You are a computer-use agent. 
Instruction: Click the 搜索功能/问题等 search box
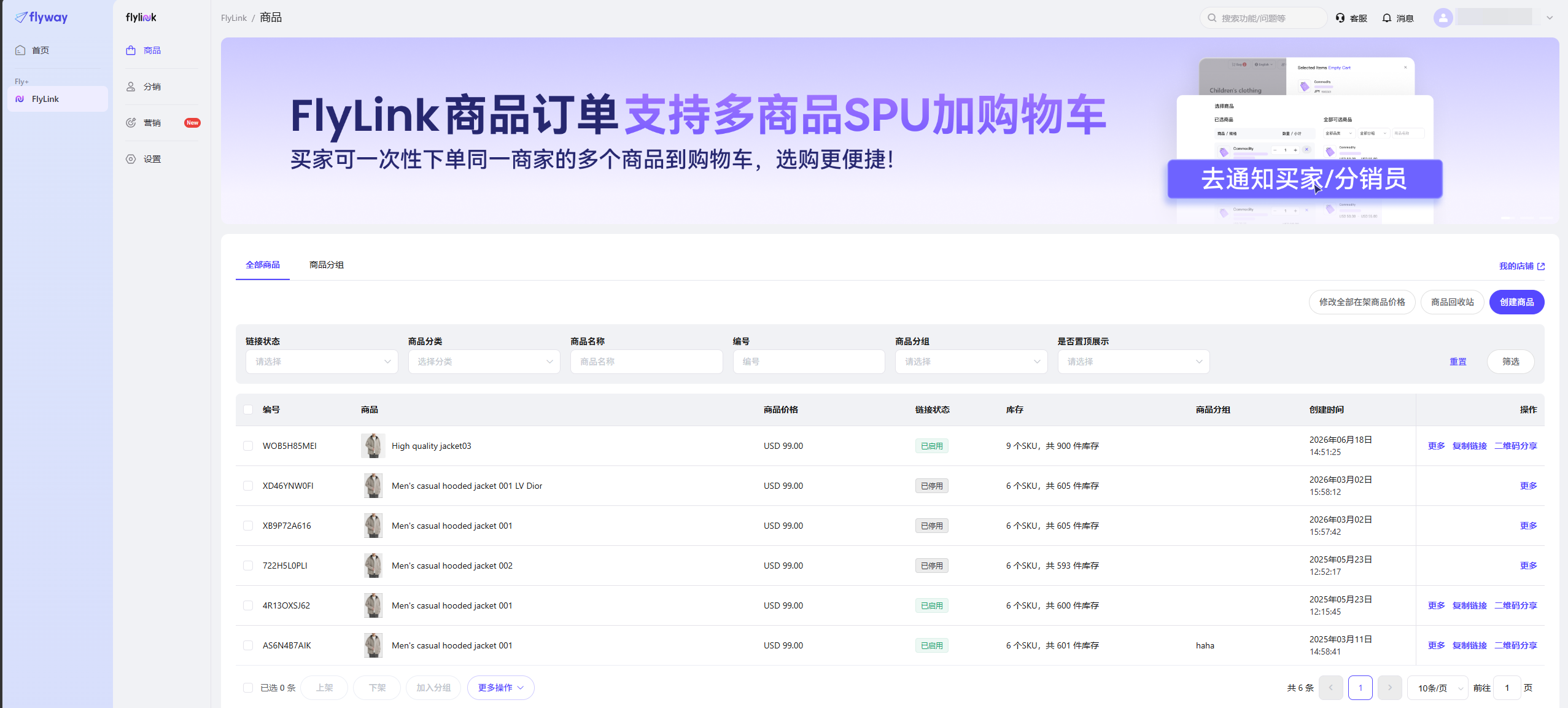pos(1263,18)
